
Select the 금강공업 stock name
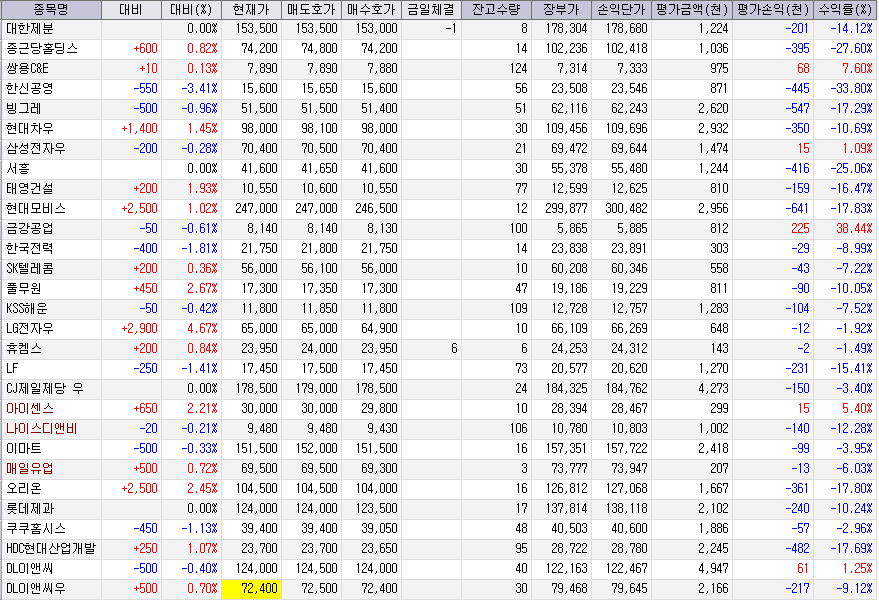(x=30, y=229)
